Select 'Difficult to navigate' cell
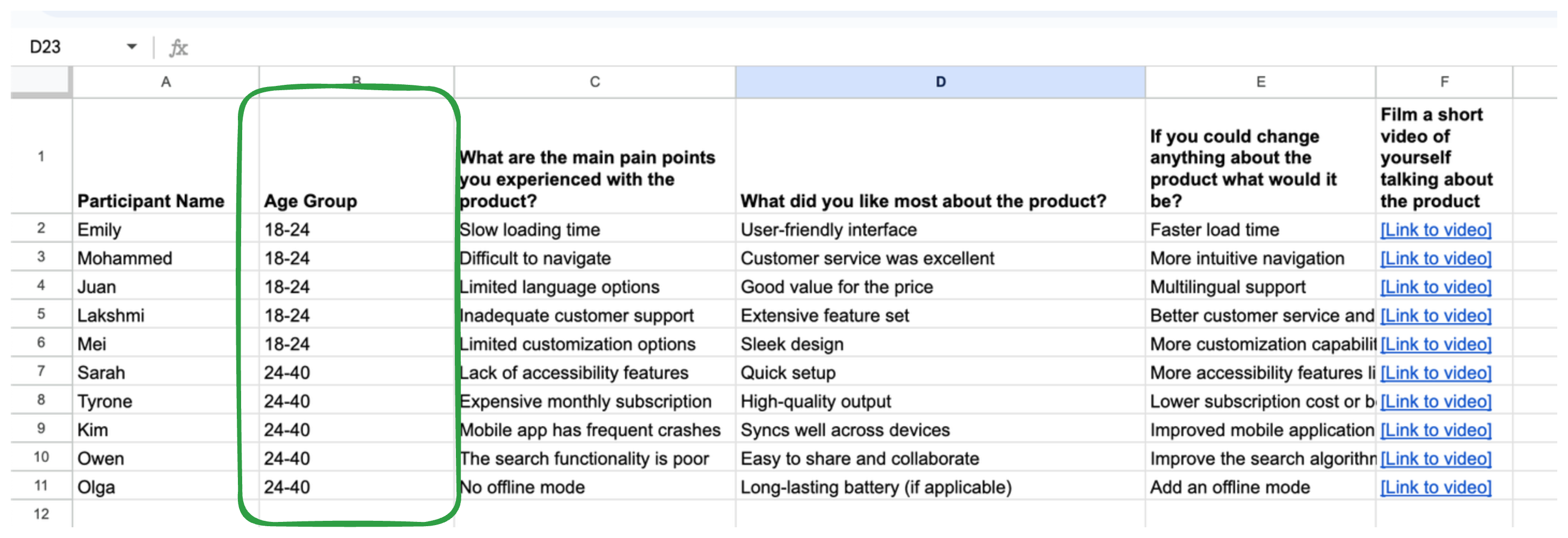The image size is (1568, 538). (x=594, y=256)
